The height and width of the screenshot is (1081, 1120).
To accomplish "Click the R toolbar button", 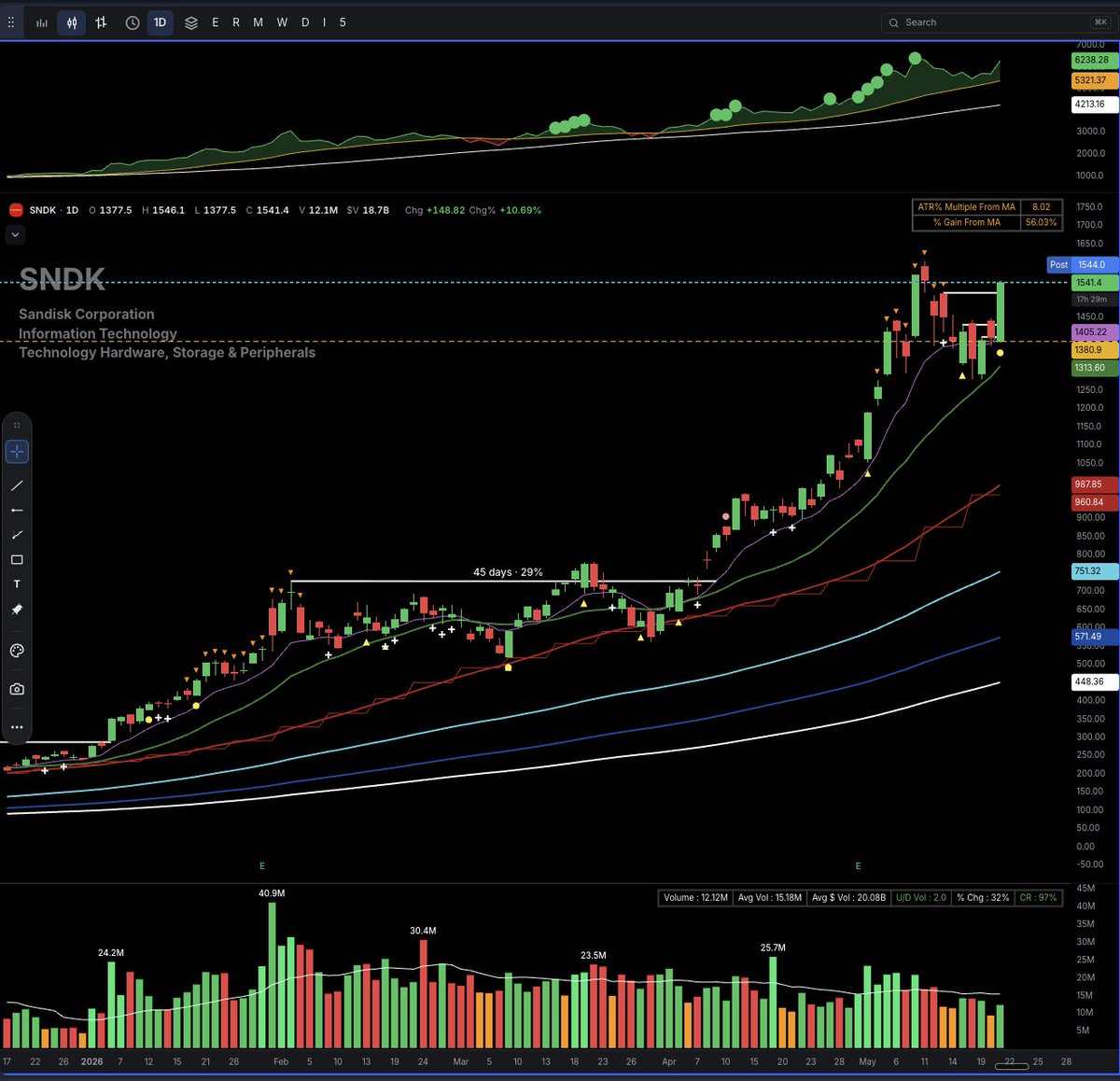I will [x=236, y=22].
